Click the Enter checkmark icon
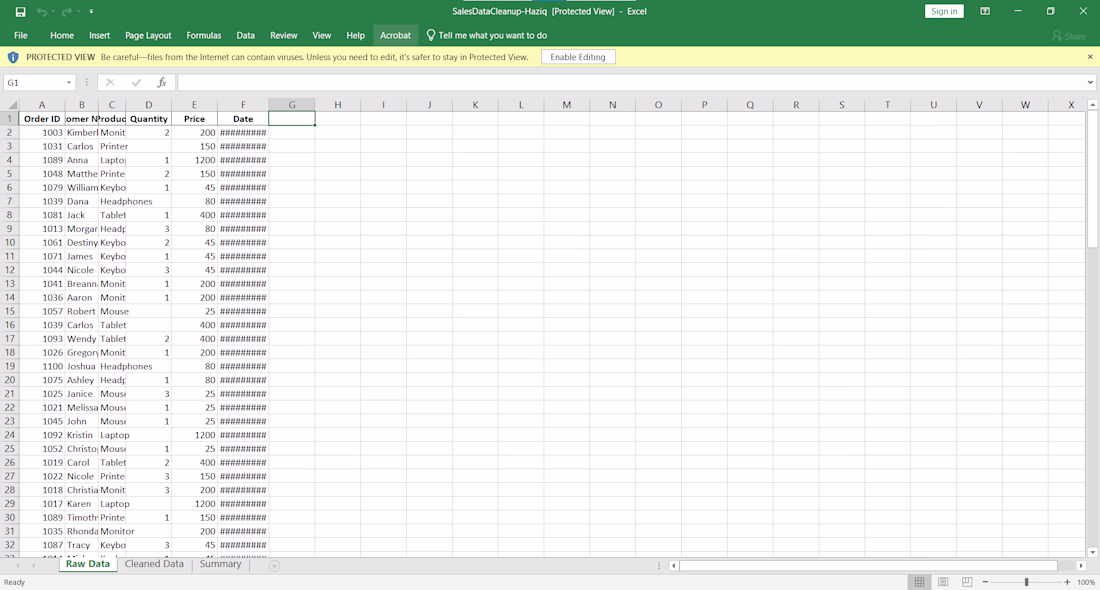 [x=136, y=83]
